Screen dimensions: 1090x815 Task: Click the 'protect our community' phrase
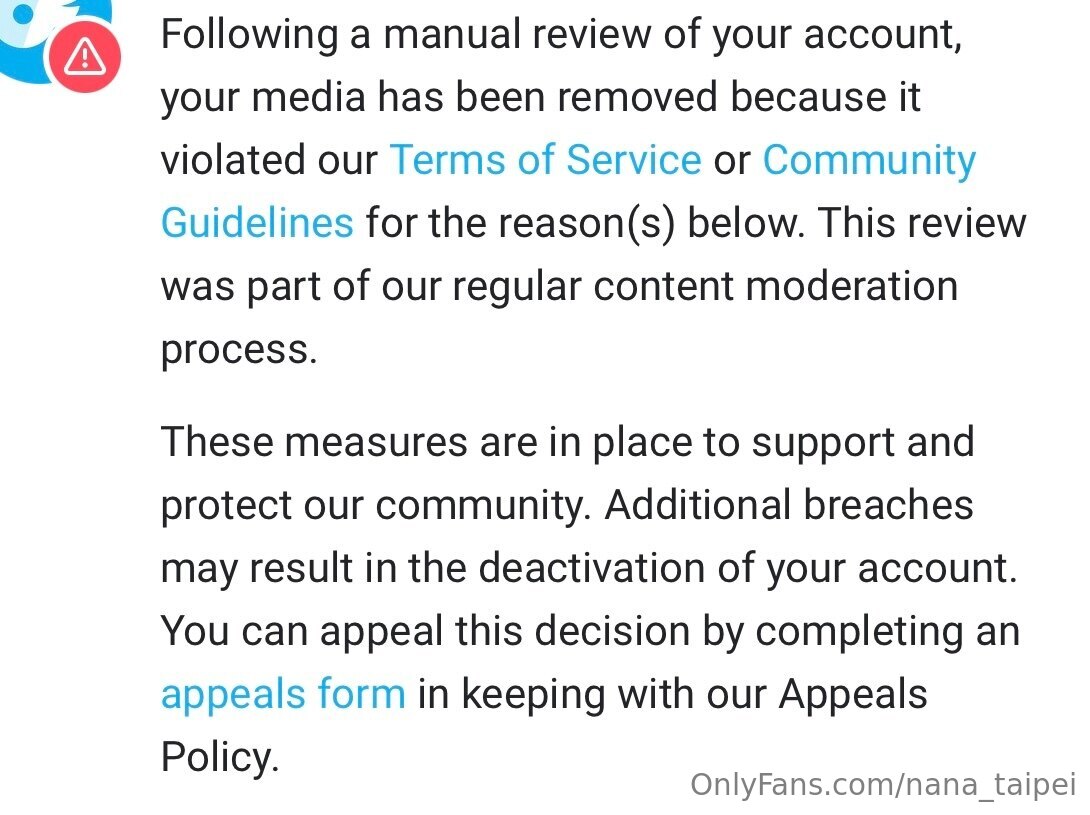click(x=372, y=506)
